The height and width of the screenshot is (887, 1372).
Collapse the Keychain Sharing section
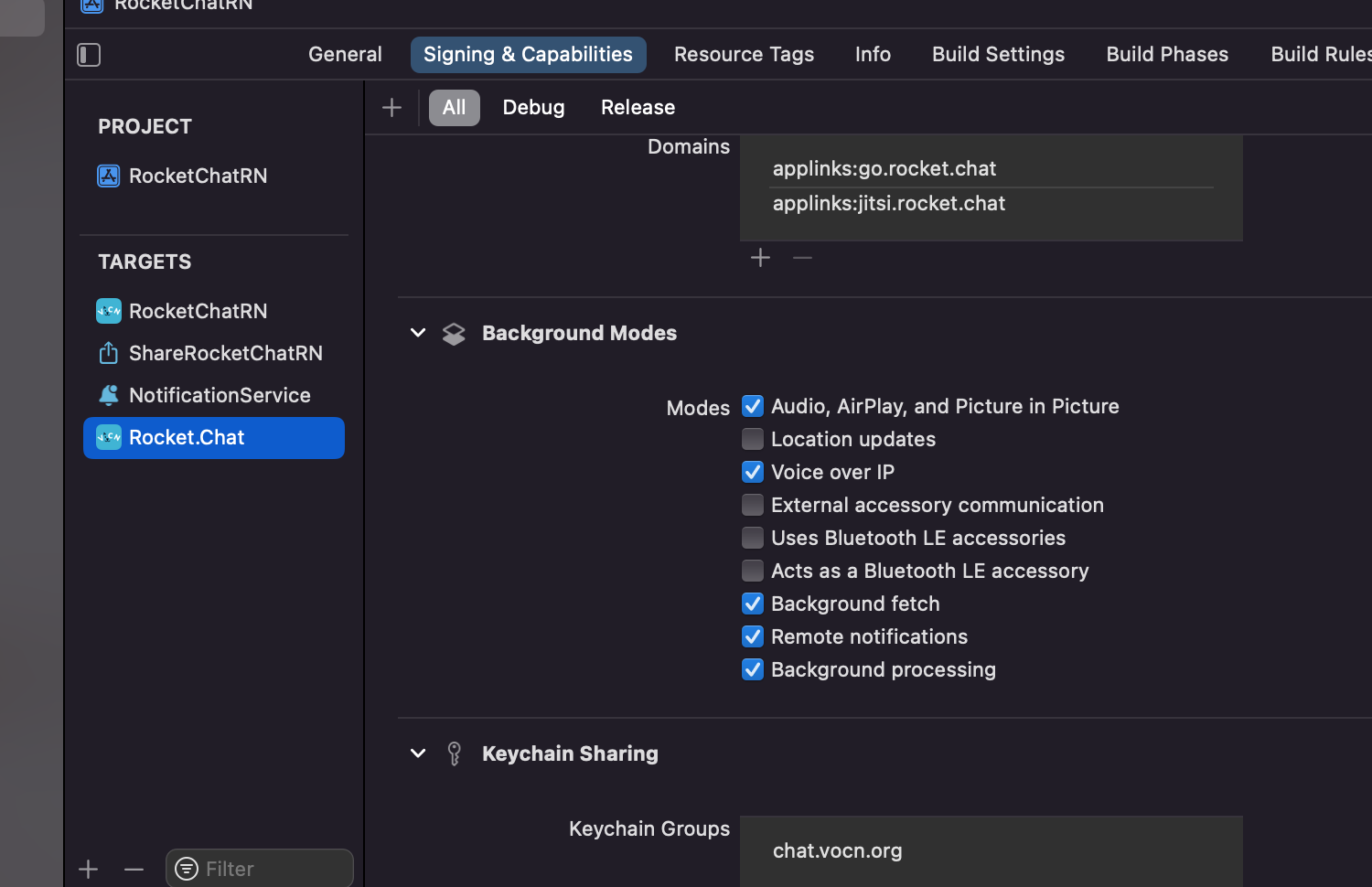tap(418, 753)
